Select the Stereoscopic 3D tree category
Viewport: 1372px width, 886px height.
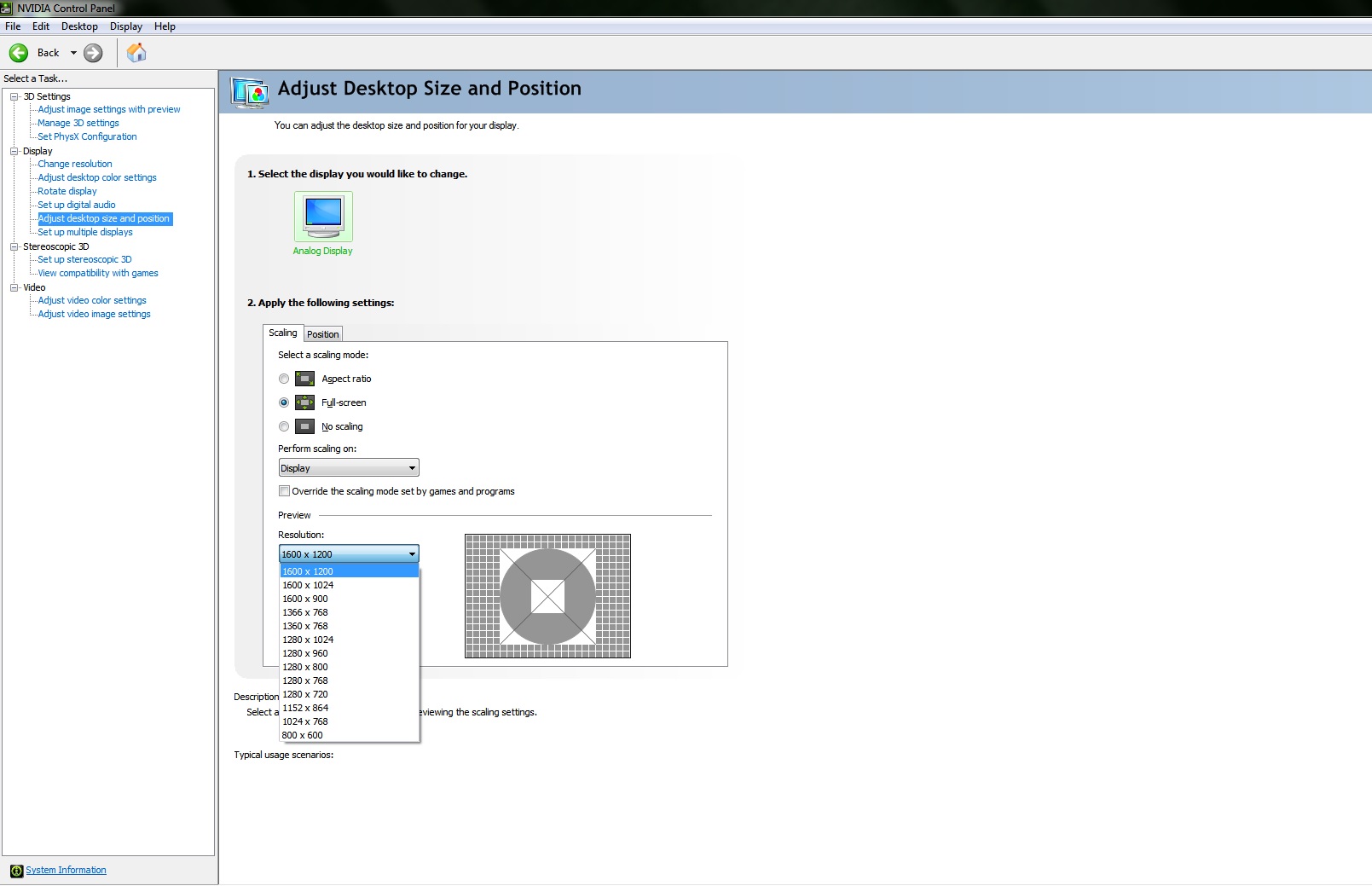click(56, 246)
